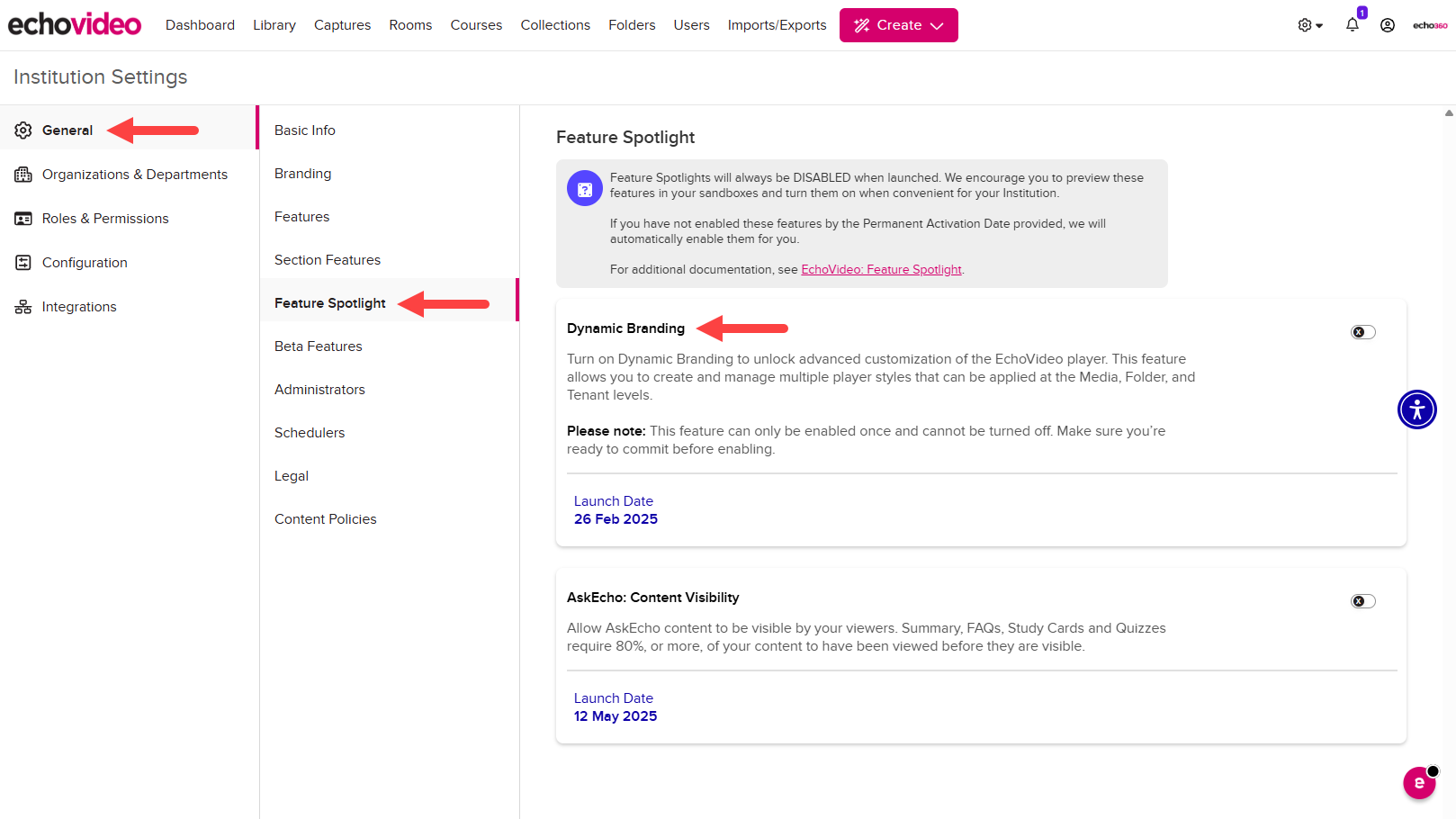Click the Integrations sidebar icon
The image size is (1456, 819).
coord(23,306)
